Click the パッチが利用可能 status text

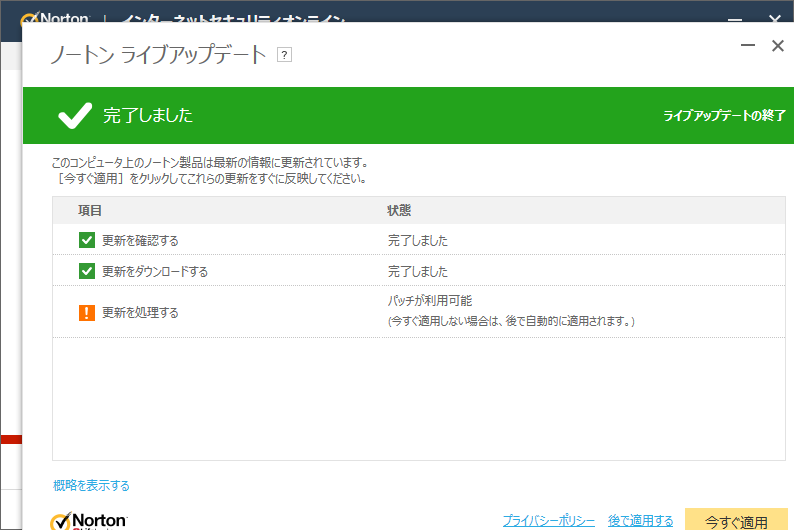430,301
